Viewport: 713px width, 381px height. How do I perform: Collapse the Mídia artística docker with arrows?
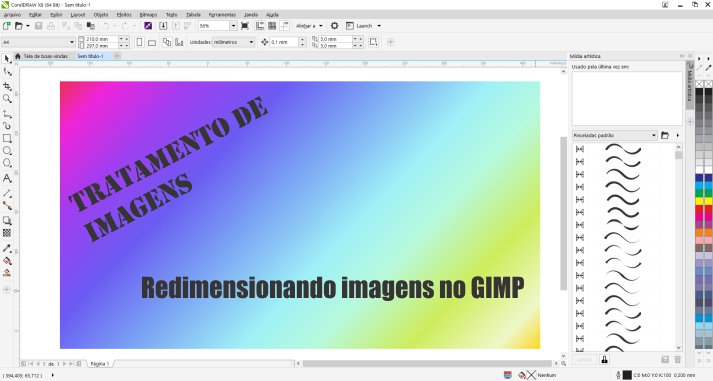(x=682, y=56)
